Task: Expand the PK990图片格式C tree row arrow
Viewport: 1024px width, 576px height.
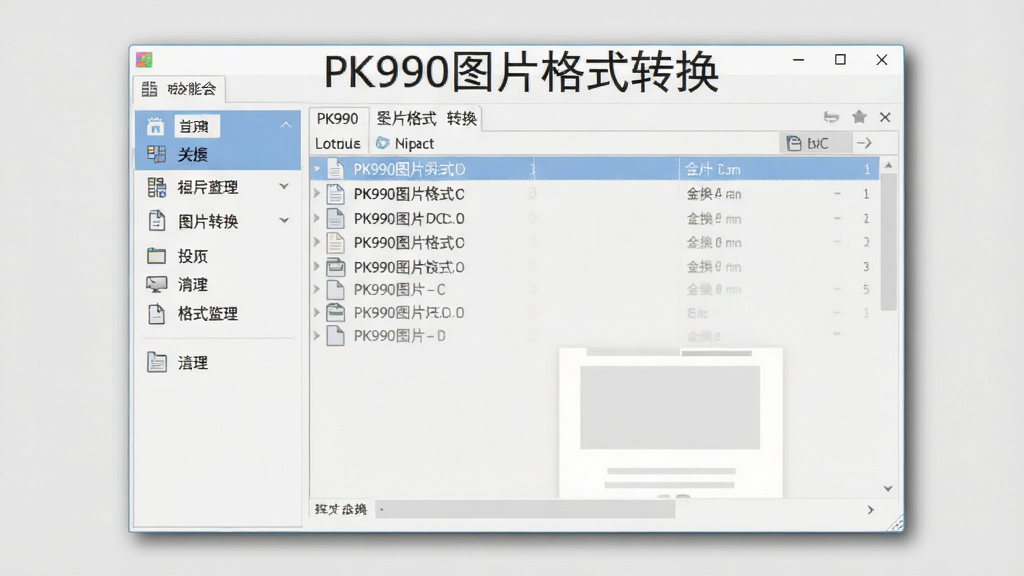Action: [317, 193]
